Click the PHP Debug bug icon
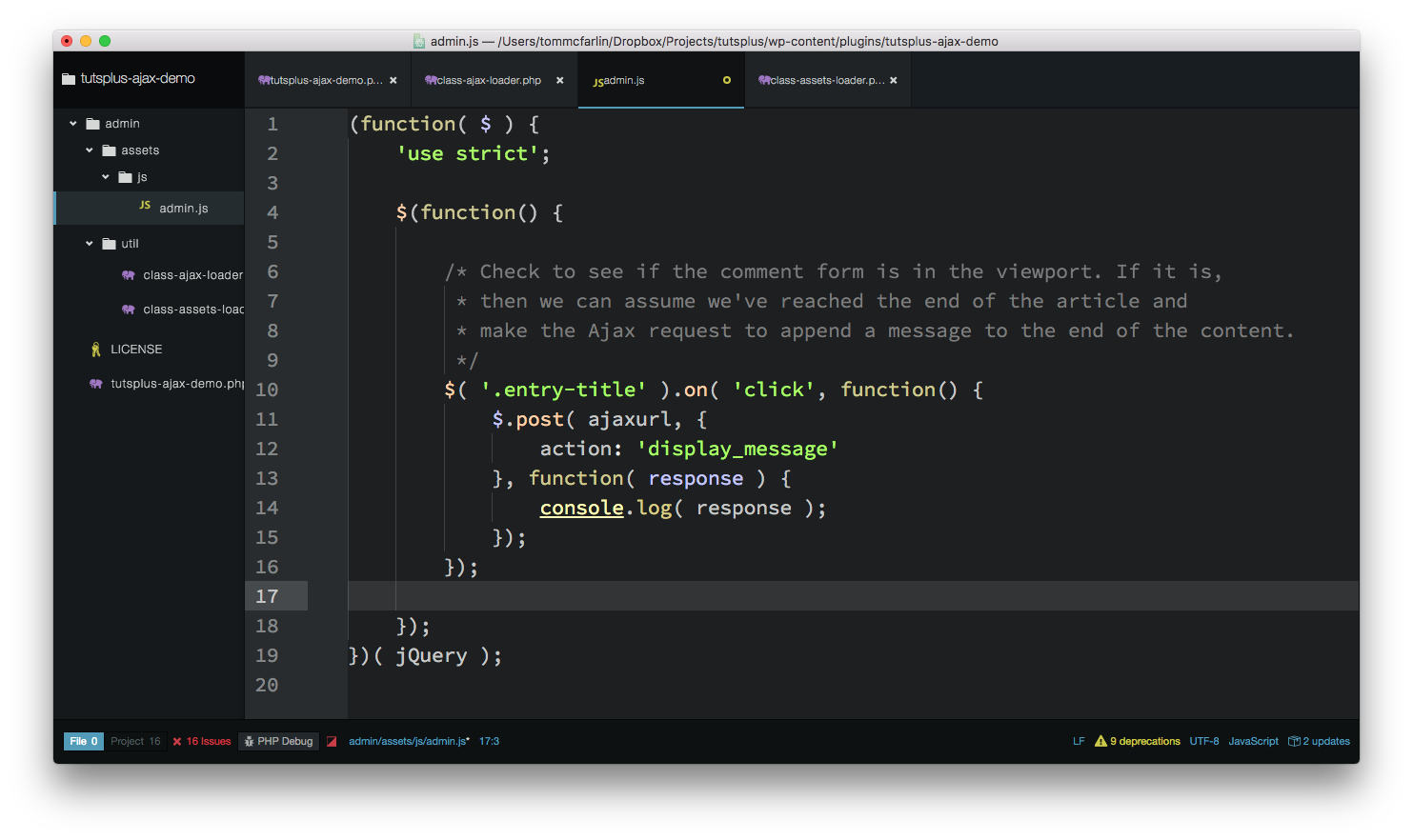This screenshot has height=840, width=1413. click(249, 742)
